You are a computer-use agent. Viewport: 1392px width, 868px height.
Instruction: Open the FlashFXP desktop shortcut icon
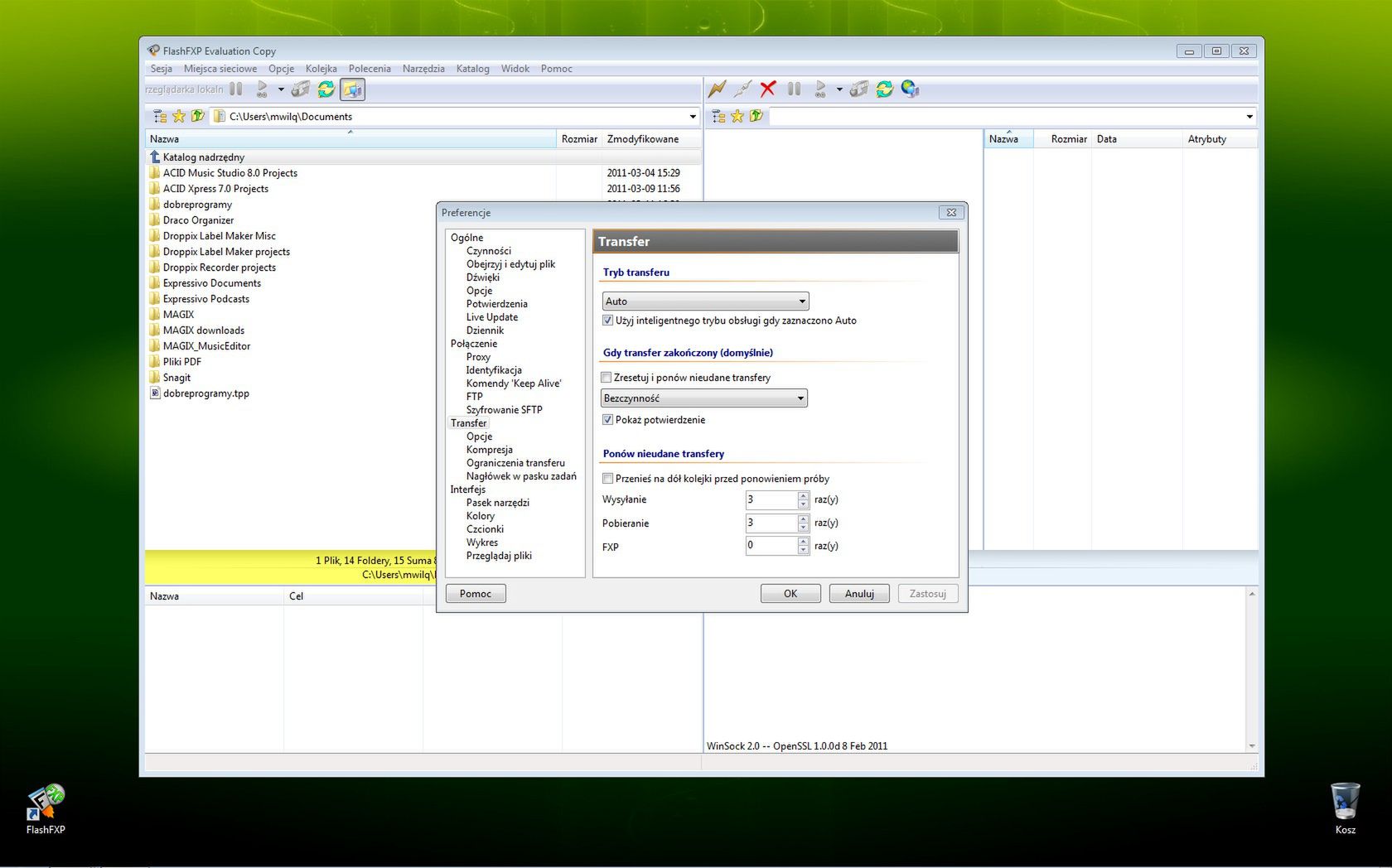[46, 809]
